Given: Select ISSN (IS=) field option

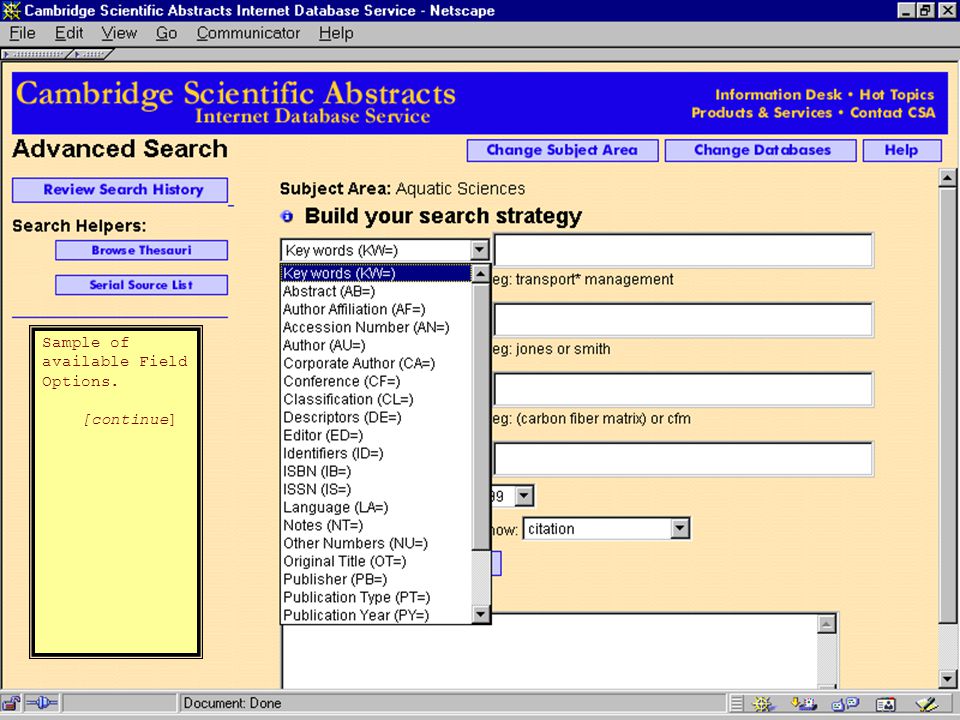Looking at the screenshot, I should 377,489.
